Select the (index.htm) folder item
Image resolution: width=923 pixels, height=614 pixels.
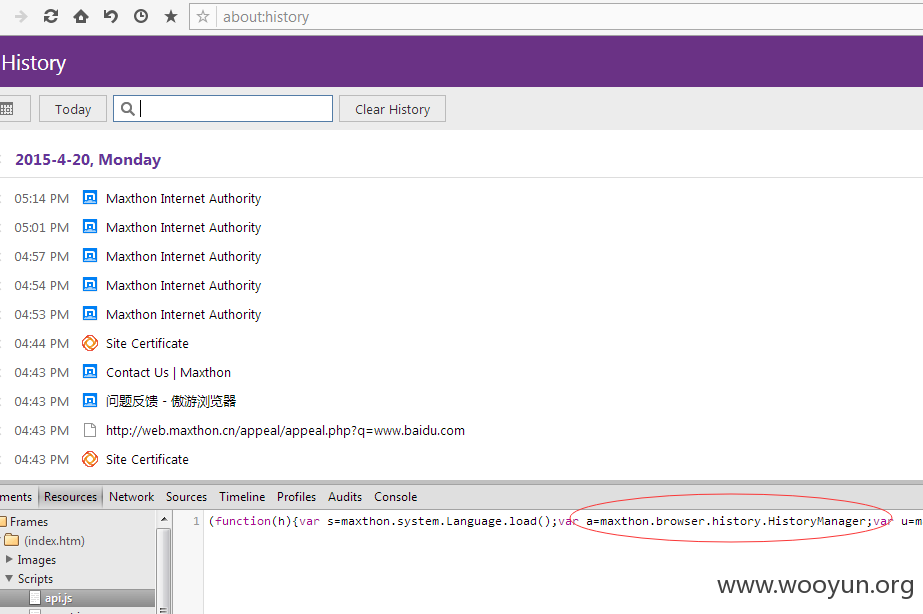(54, 541)
